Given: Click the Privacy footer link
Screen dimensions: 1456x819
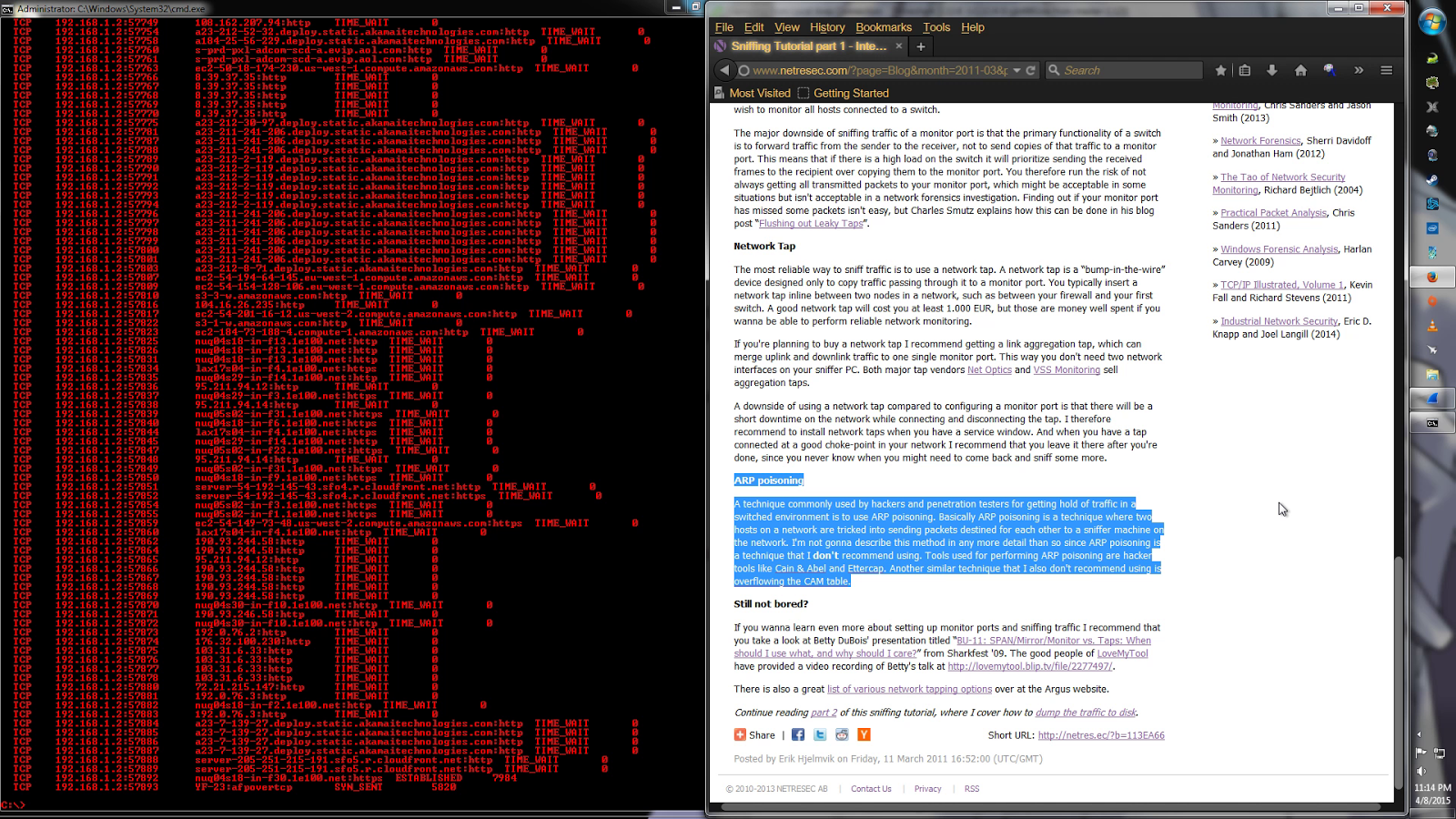Looking at the screenshot, I should coord(927,789).
